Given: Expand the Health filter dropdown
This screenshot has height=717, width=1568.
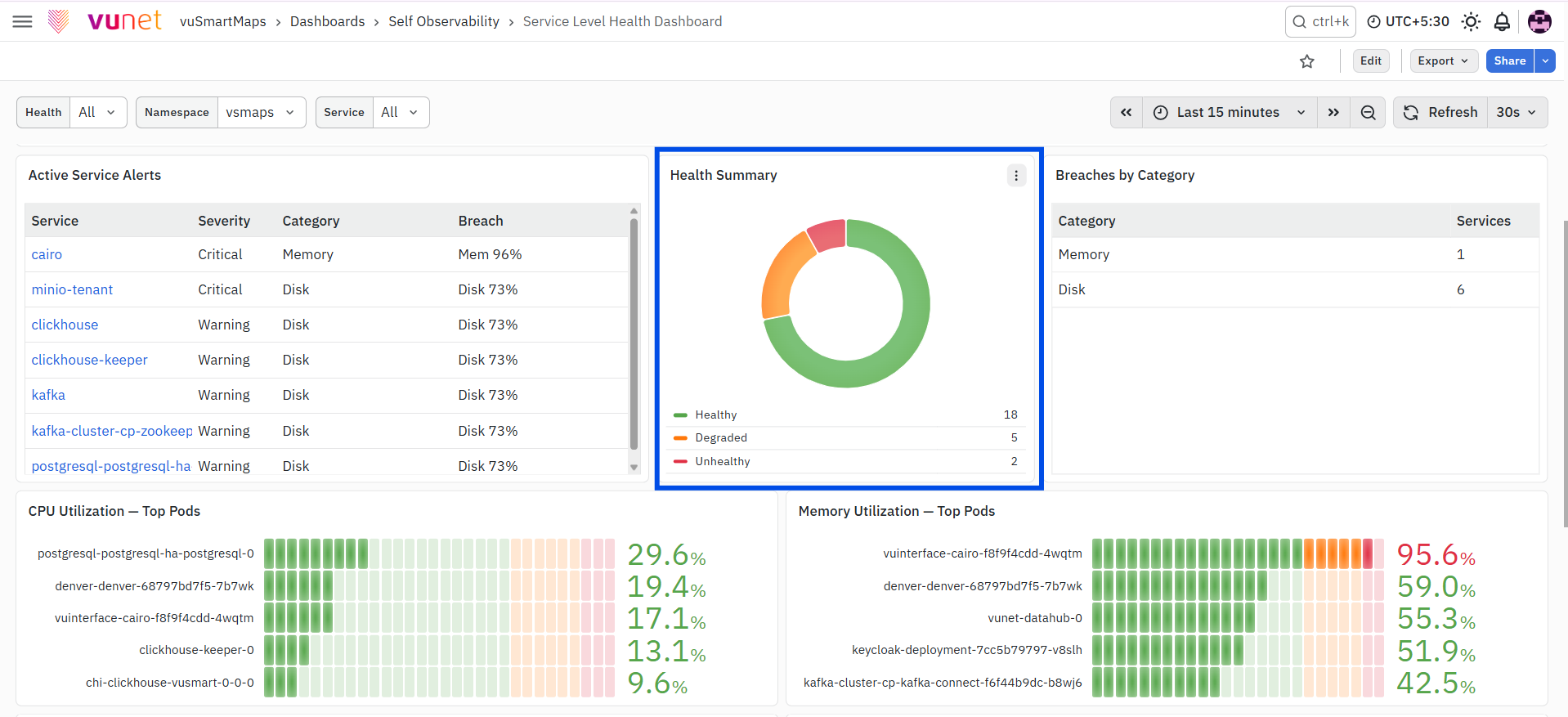Looking at the screenshot, I should 98,113.
